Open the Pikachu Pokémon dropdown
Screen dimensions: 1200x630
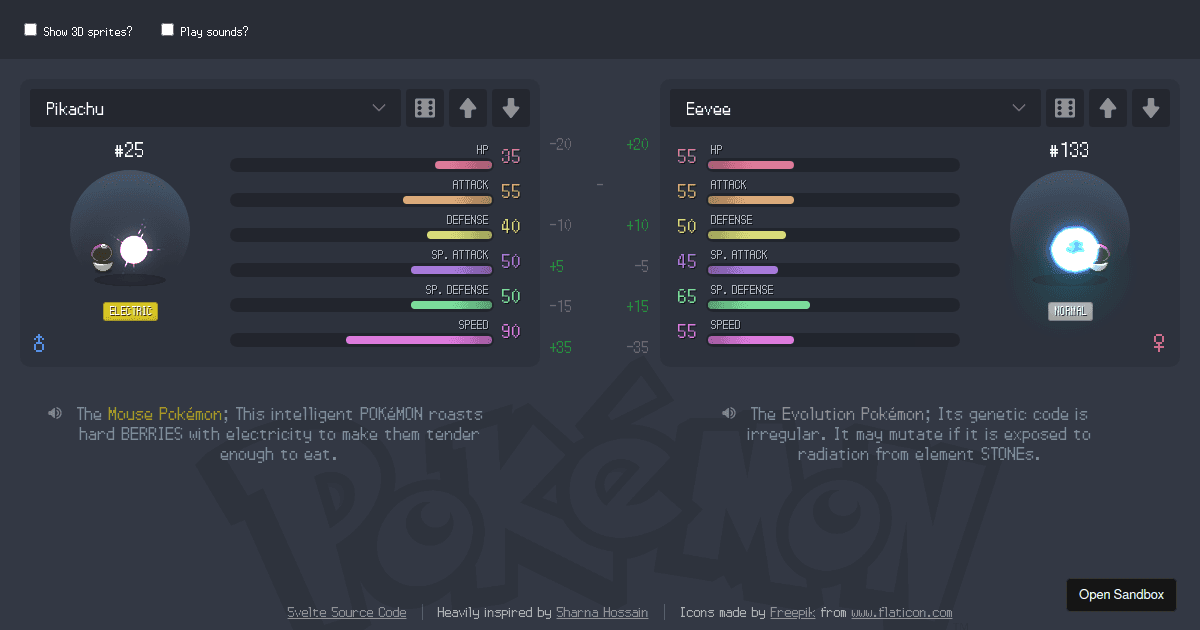point(215,108)
